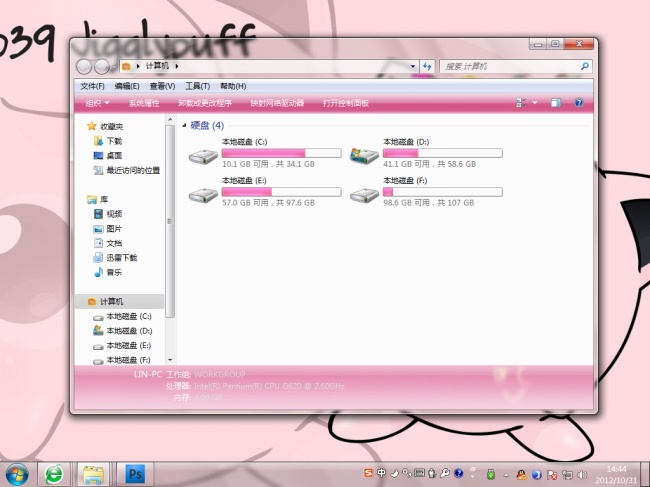Click the E: drive usage bar
The height and width of the screenshot is (487, 650).
281,191
